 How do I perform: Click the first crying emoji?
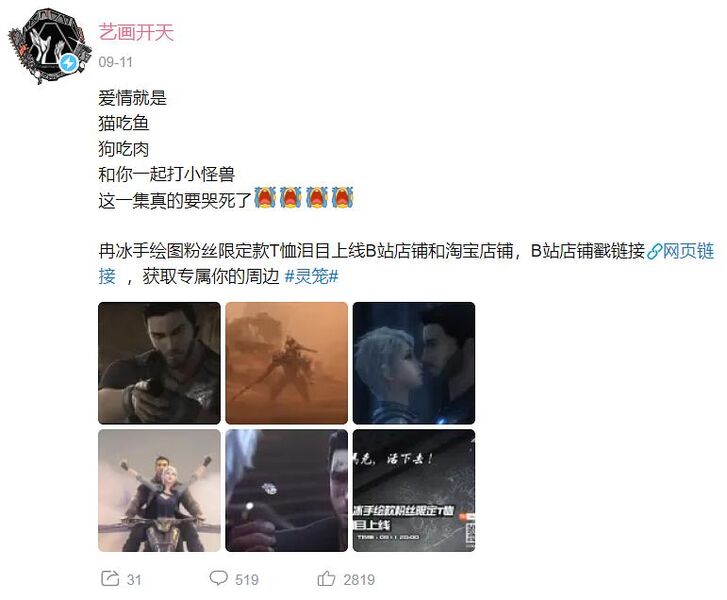pos(265,198)
